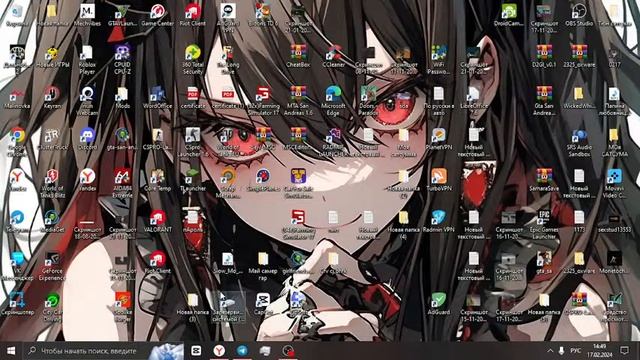Open TurboVPN shortcut
640x360 pixels.
click(439, 180)
